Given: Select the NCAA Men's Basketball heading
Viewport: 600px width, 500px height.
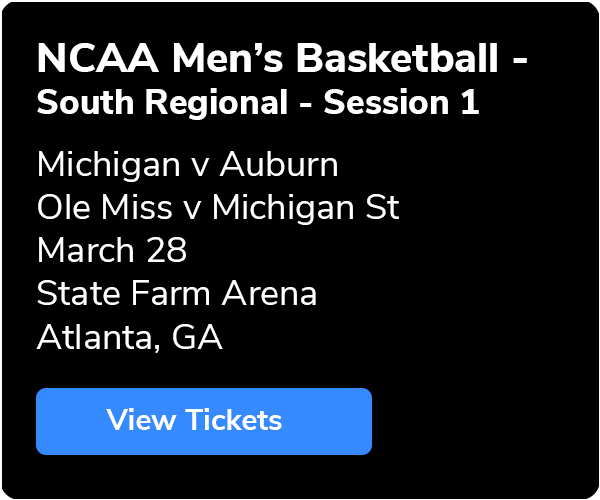Looking at the screenshot, I should (282, 59).
